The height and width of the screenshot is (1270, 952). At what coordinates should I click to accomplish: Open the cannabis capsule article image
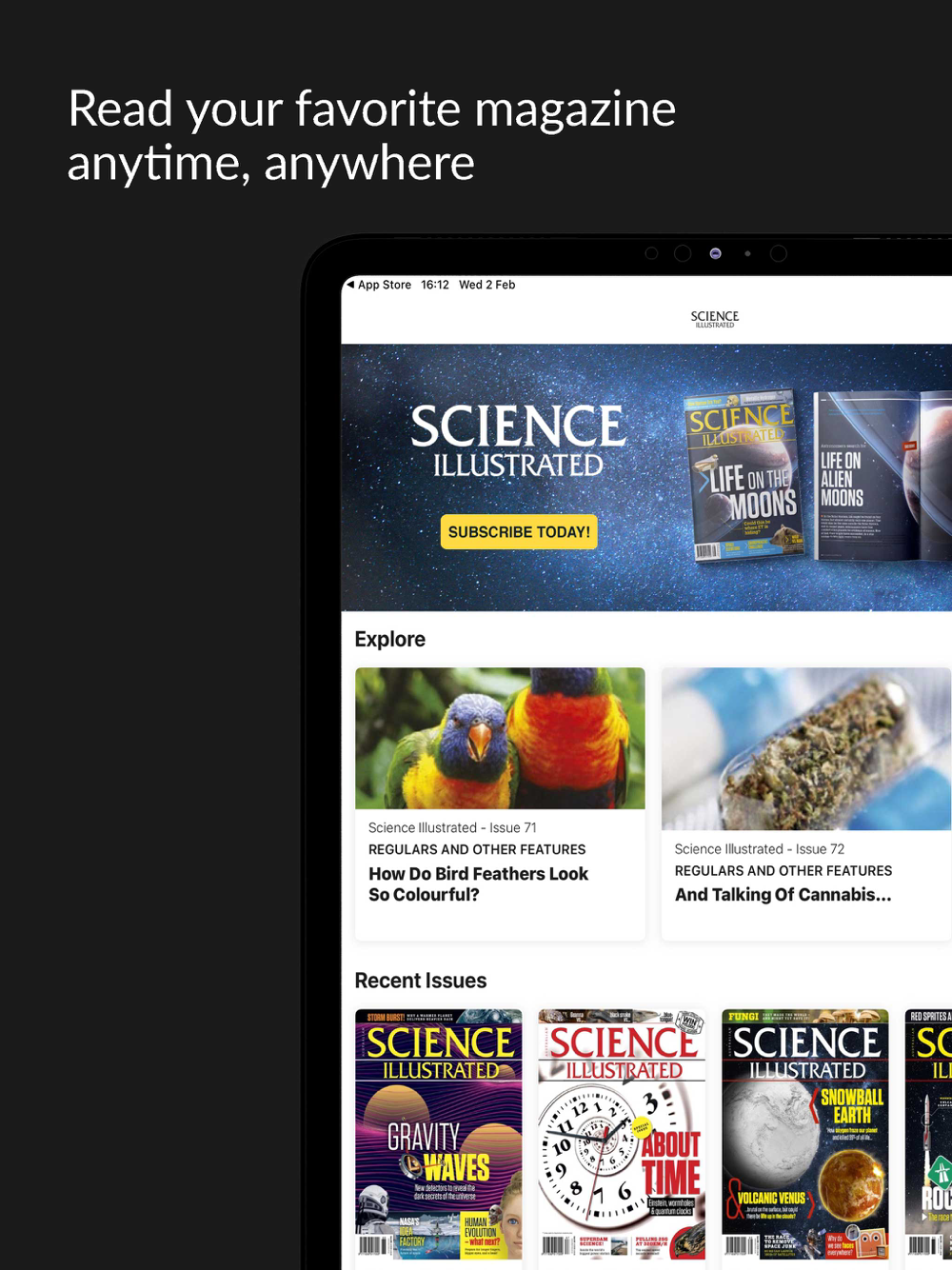tap(806, 749)
